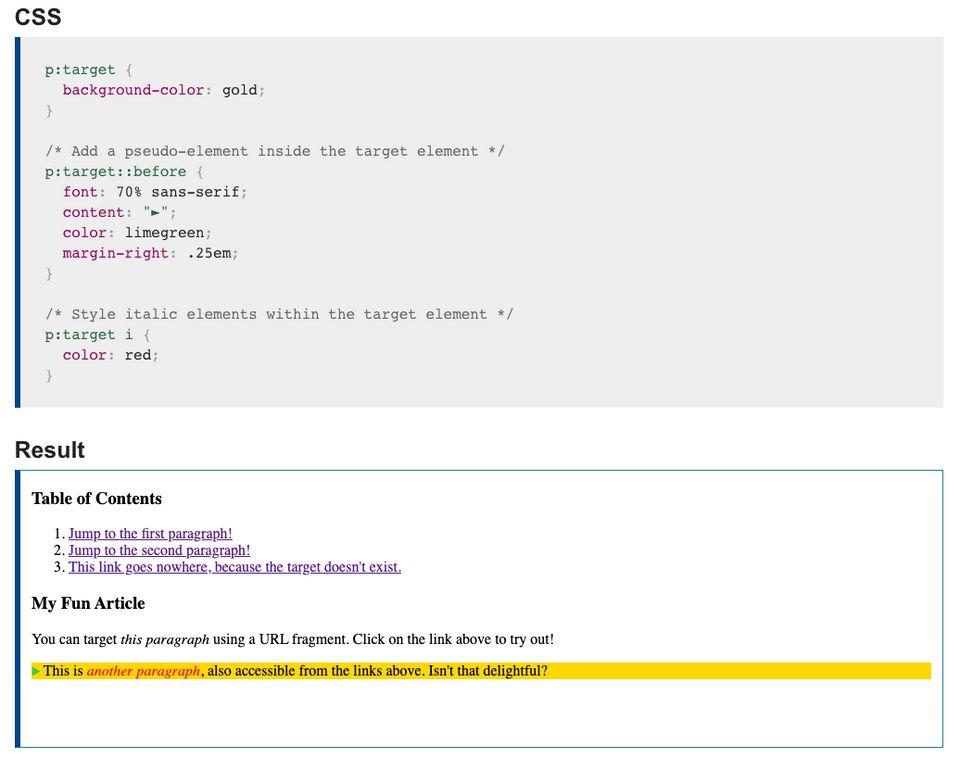Click the 'Jump to the second paragraph!' link
The height and width of the screenshot is (758, 960).
coord(159,550)
